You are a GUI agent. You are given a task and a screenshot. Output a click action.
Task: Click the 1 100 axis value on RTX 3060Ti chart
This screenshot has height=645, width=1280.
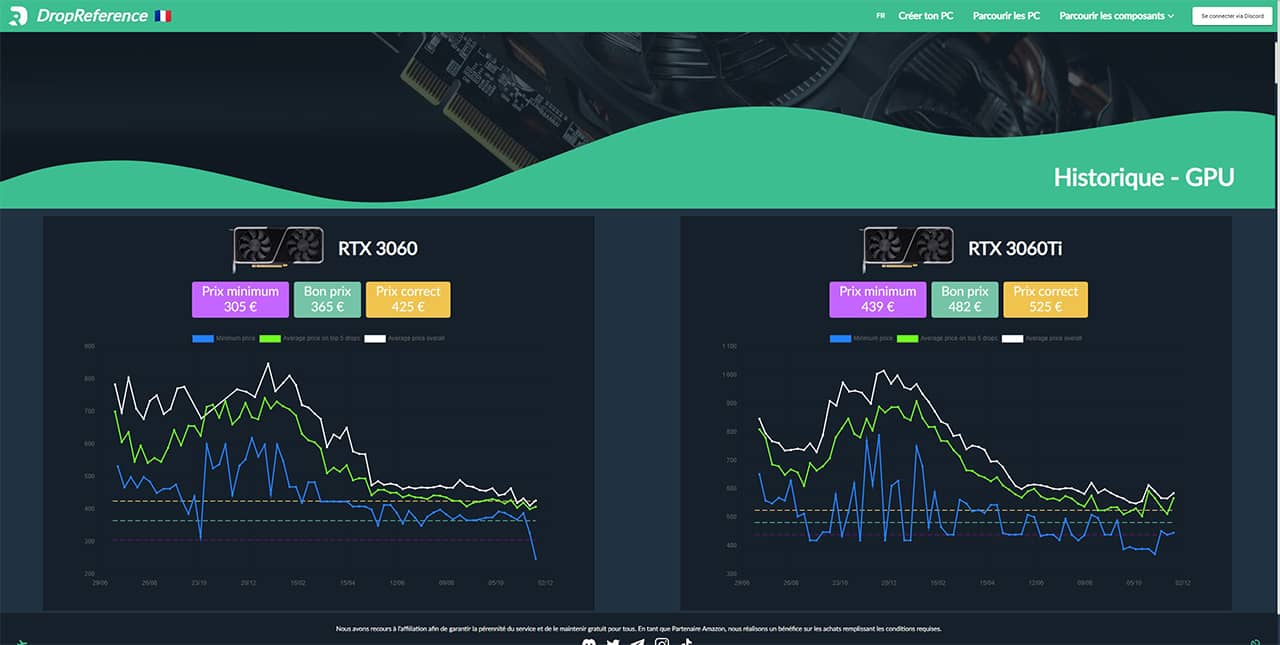(729, 346)
